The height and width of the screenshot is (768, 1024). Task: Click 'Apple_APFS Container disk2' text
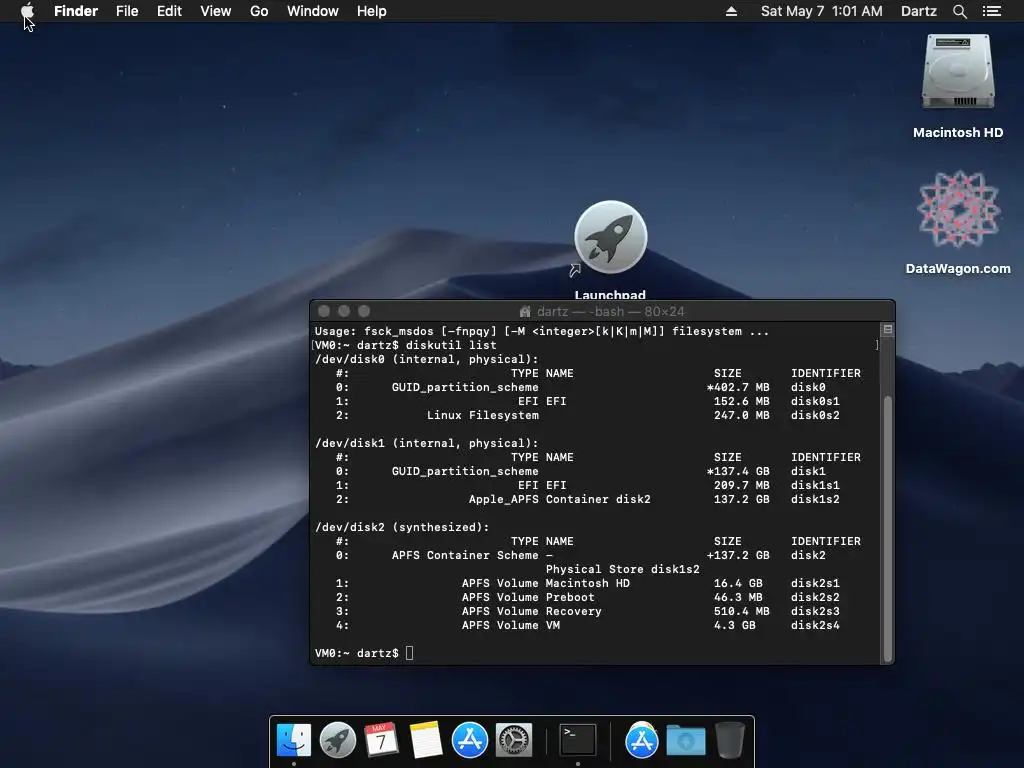click(x=560, y=499)
